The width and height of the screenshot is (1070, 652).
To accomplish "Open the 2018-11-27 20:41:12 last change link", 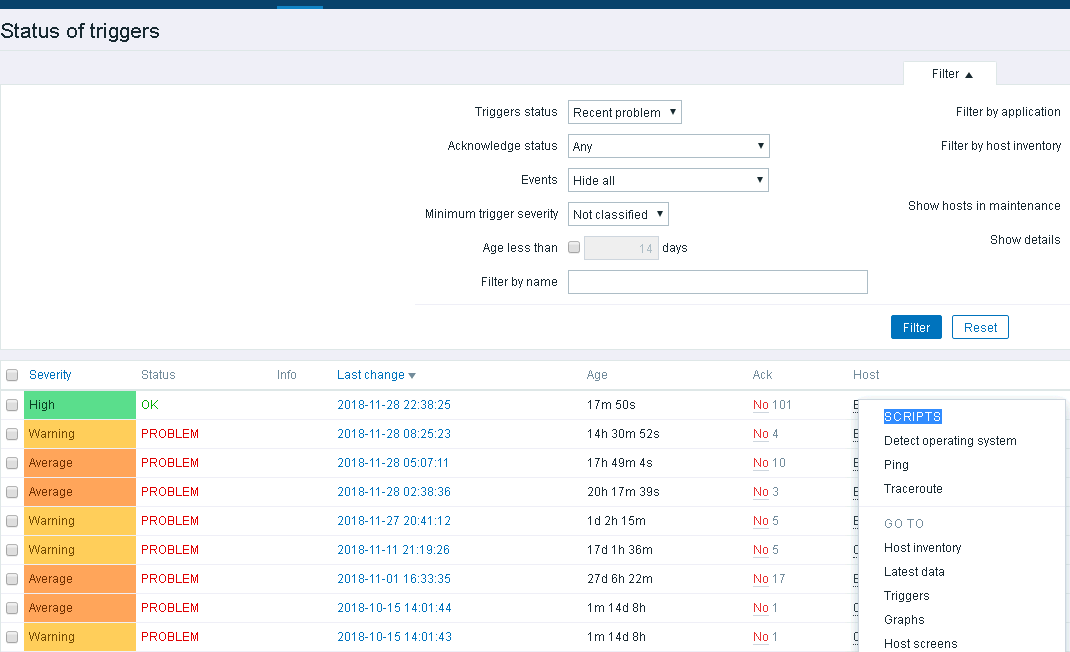I will click(x=394, y=521).
